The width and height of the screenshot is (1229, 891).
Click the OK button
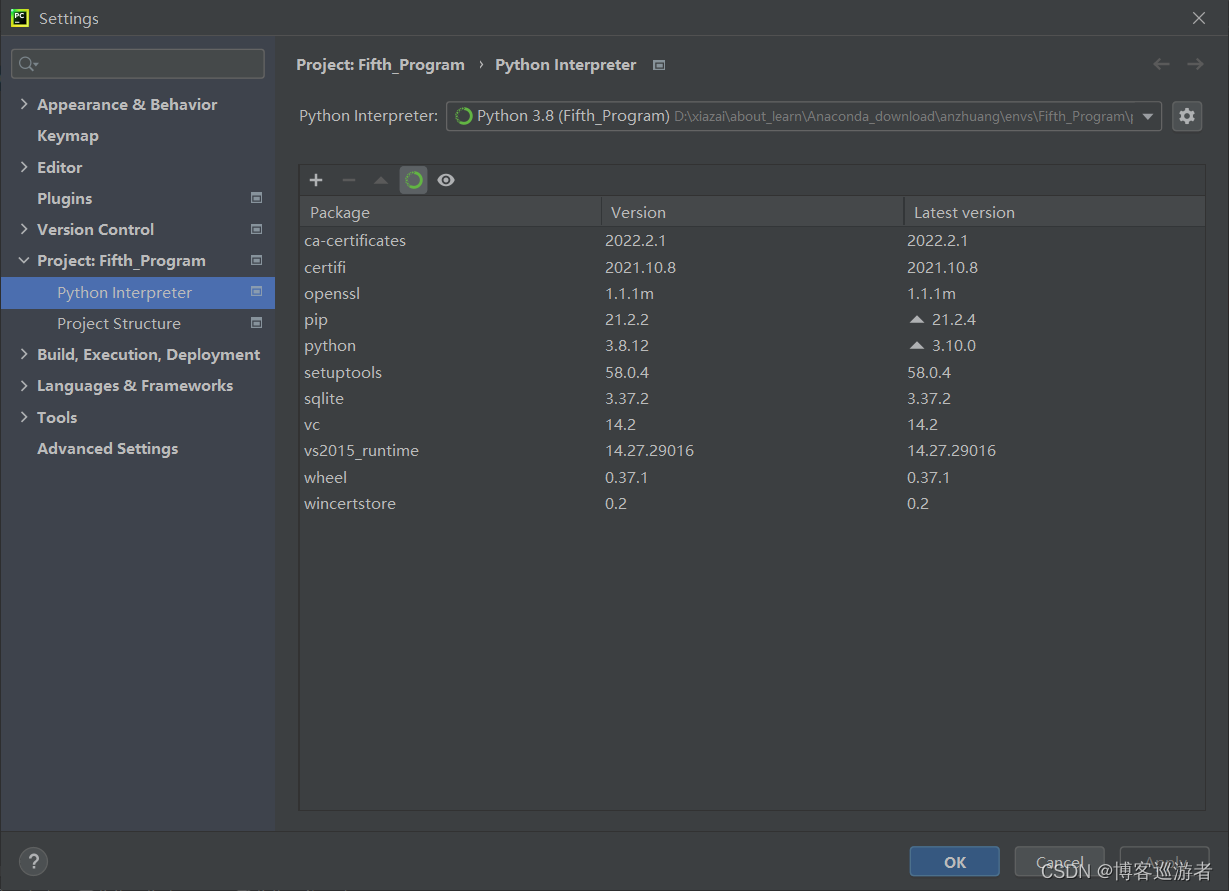click(955, 862)
